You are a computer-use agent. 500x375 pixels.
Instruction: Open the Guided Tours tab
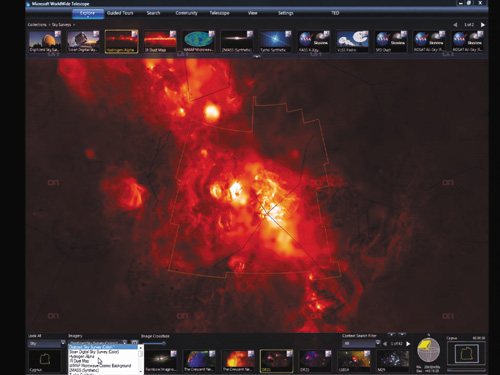click(x=120, y=13)
